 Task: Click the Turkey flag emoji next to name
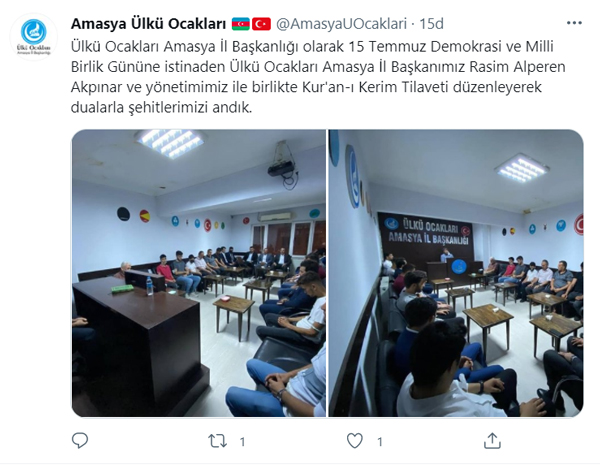(261, 24)
